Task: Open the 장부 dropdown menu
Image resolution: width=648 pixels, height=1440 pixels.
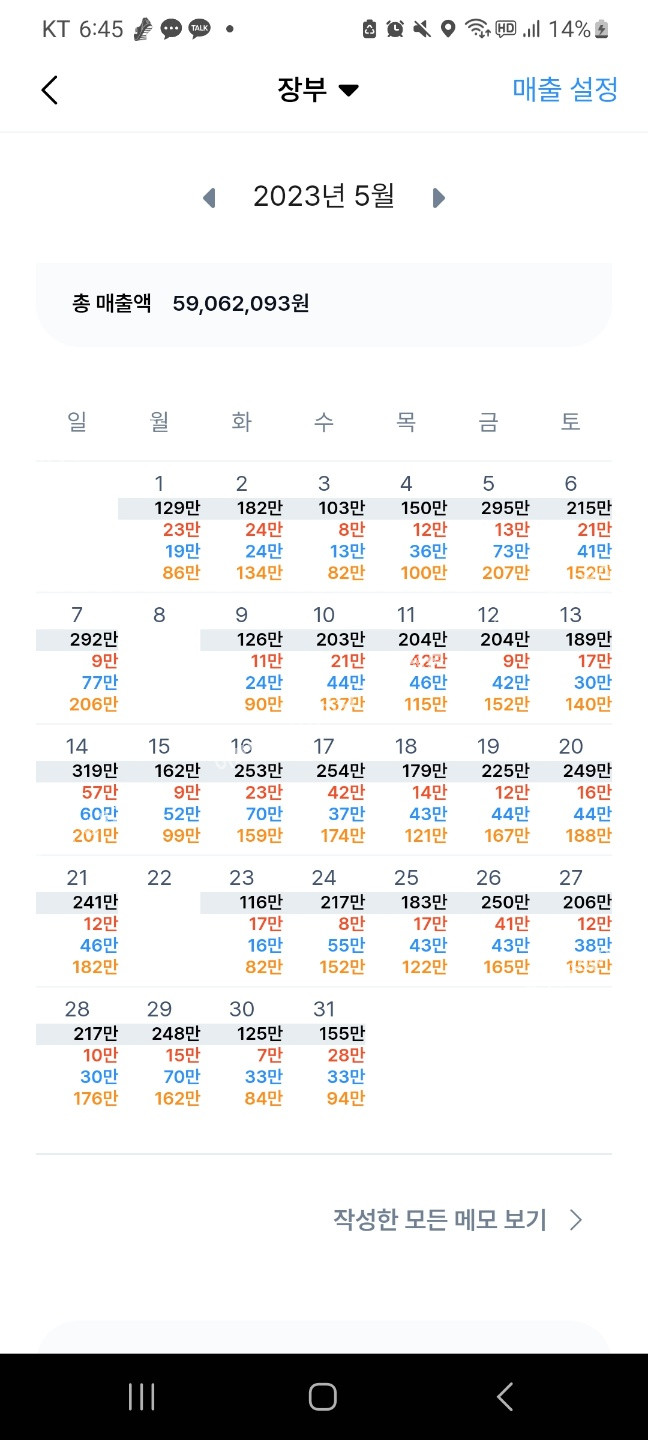Action: (x=317, y=90)
